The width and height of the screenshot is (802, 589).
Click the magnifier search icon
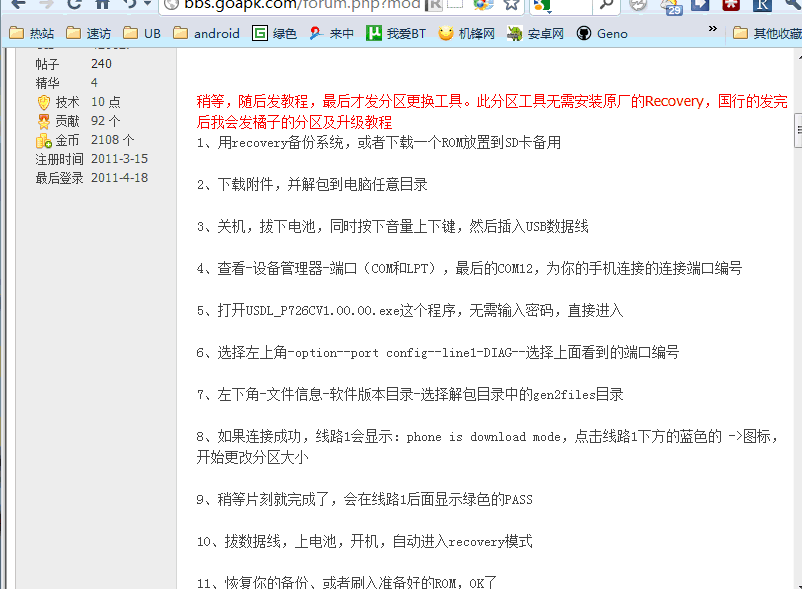click(606, 5)
